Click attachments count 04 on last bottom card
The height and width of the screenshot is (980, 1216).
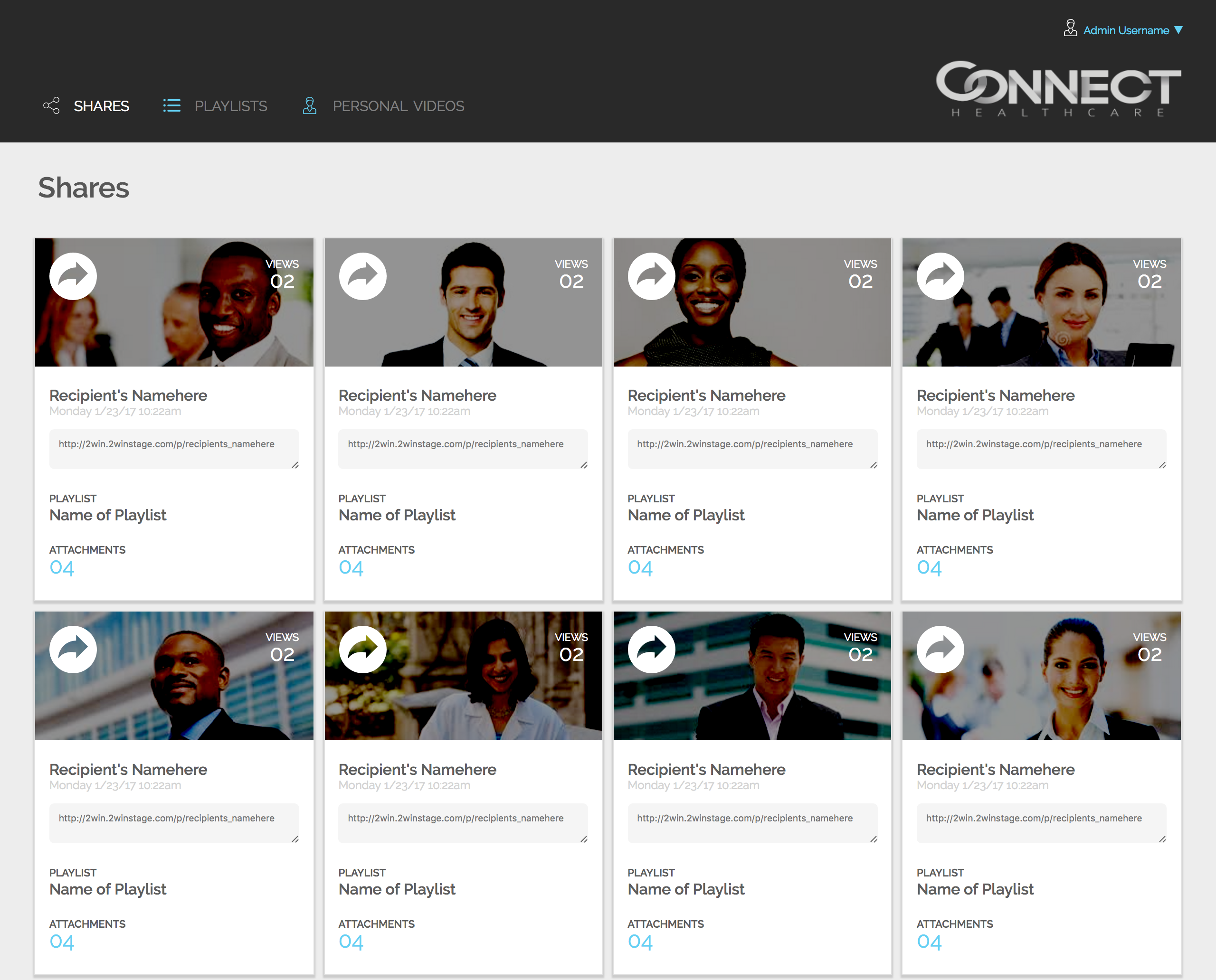click(x=929, y=942)
